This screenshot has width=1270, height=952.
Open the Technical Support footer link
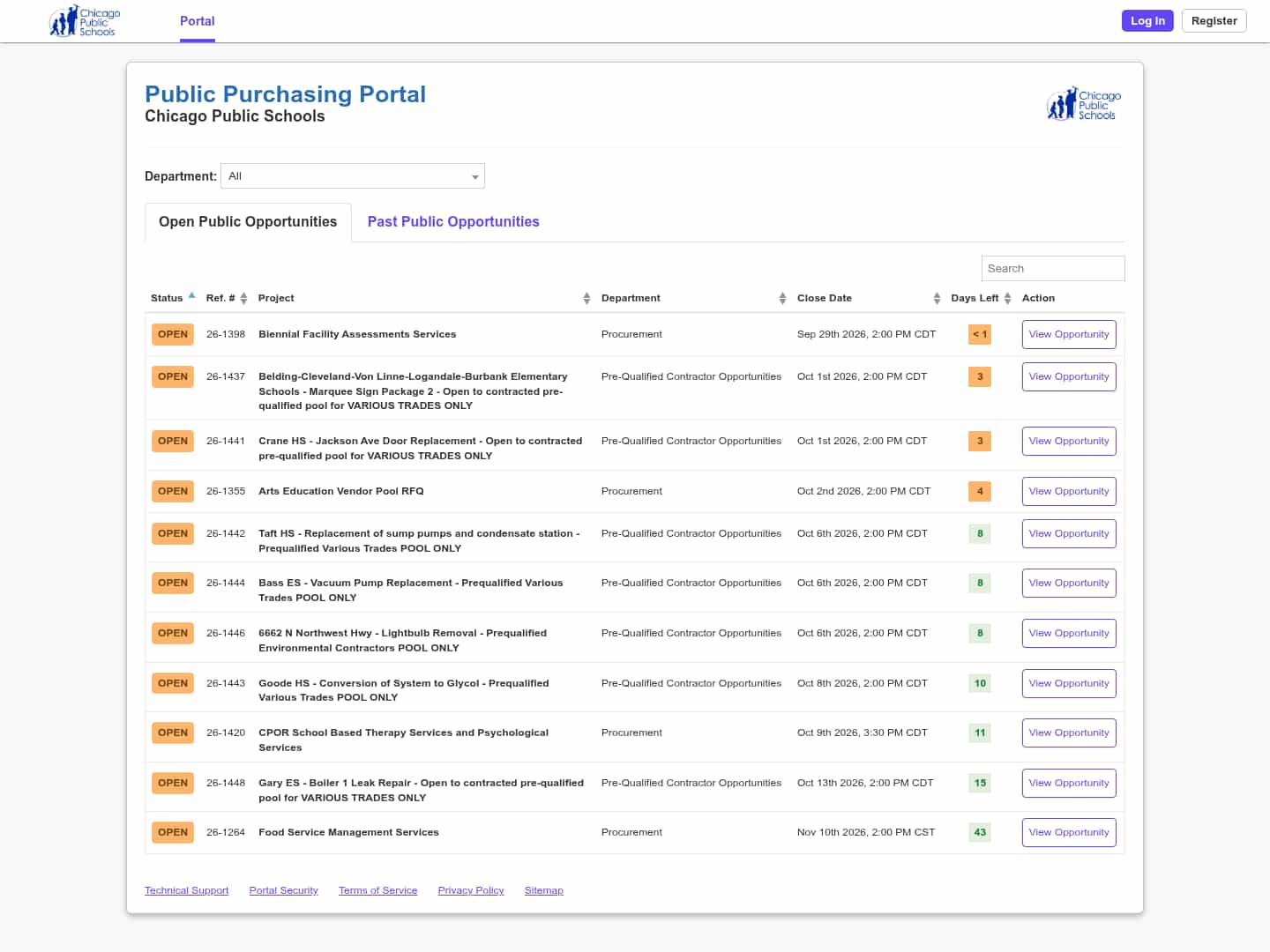point(186,891)
